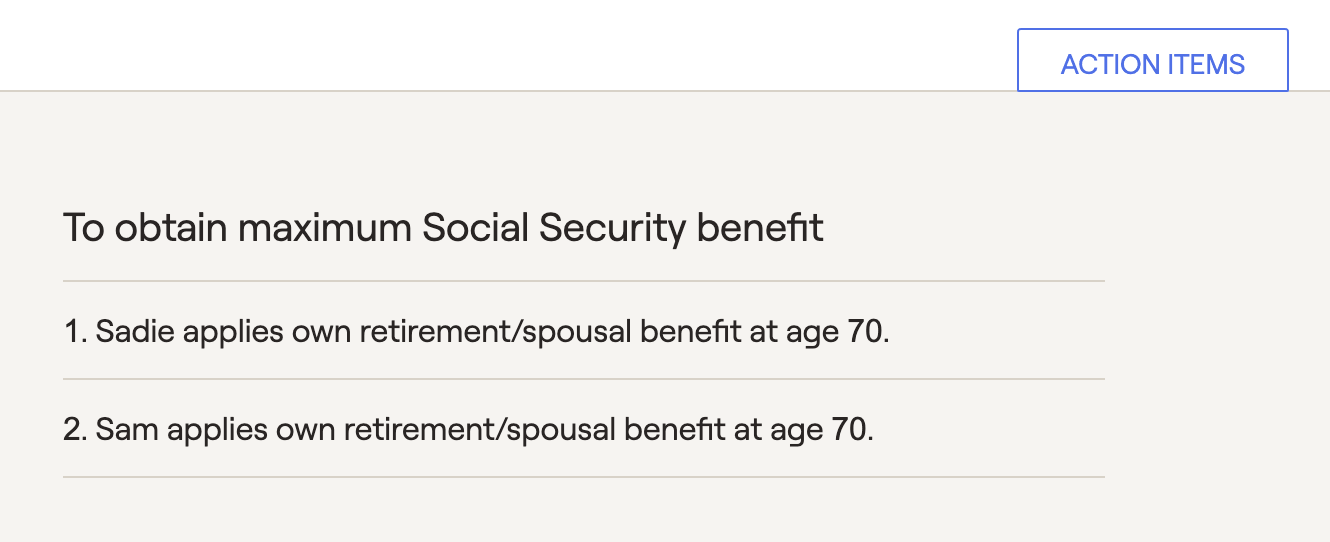
Task: Select the 'To obtain maximum Social Security benefit' heading
Action: click(x=444, y=229)
